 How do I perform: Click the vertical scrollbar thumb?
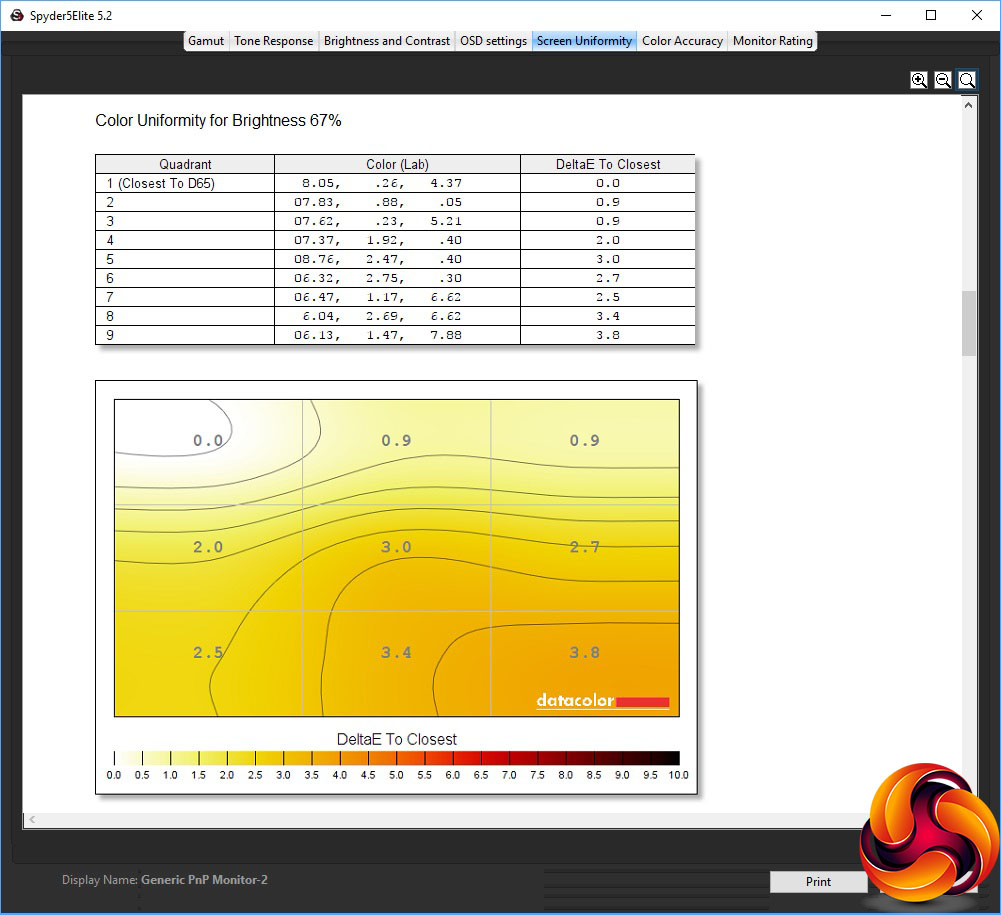(968, 323)
